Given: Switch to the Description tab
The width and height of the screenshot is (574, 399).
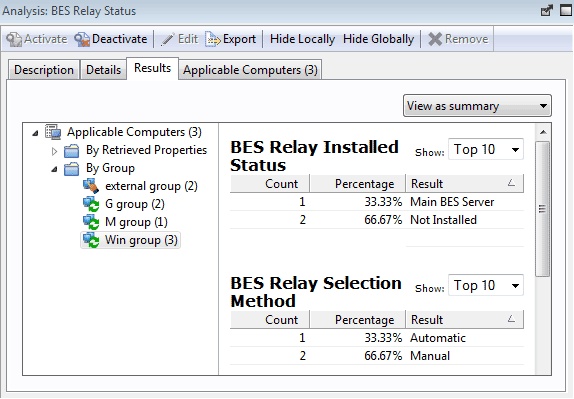Looking at the screenshot, I should (x=44, y=70).
